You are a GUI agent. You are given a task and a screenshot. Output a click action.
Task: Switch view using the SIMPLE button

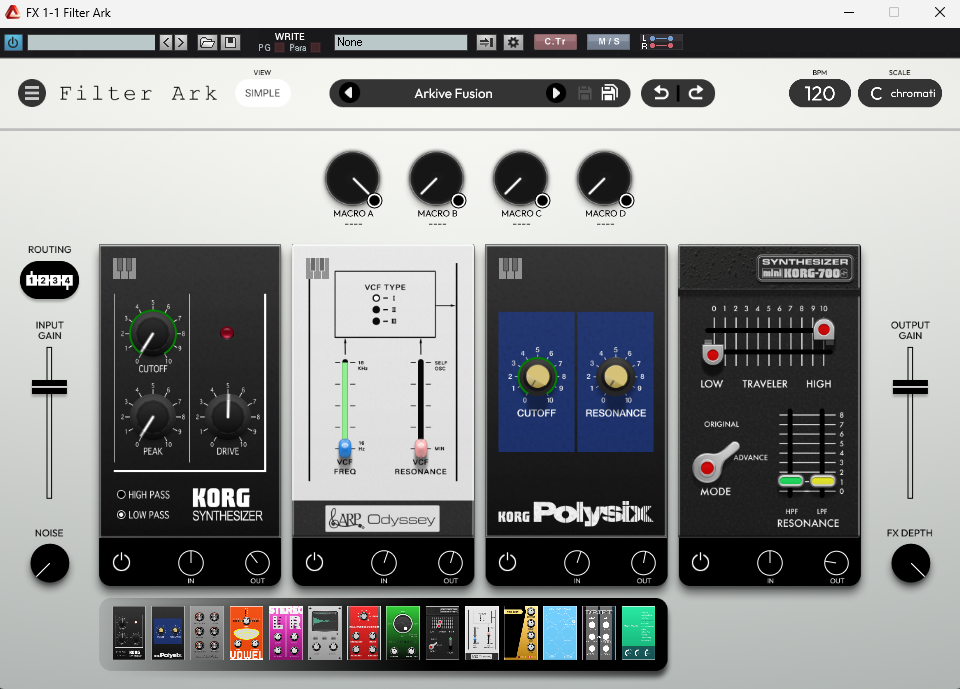click(x=262, y=93)
